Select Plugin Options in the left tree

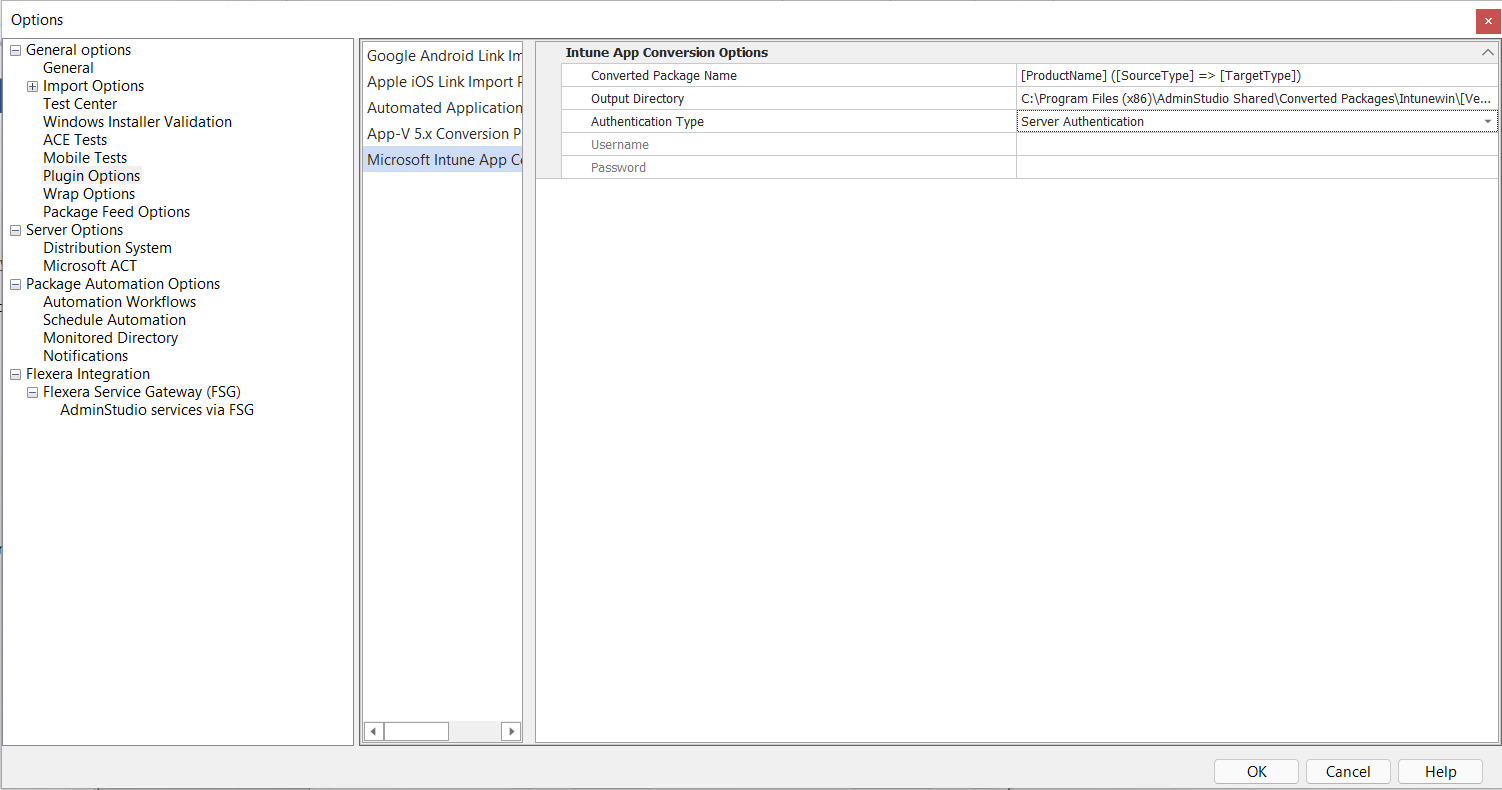click(x=91, y=175)
